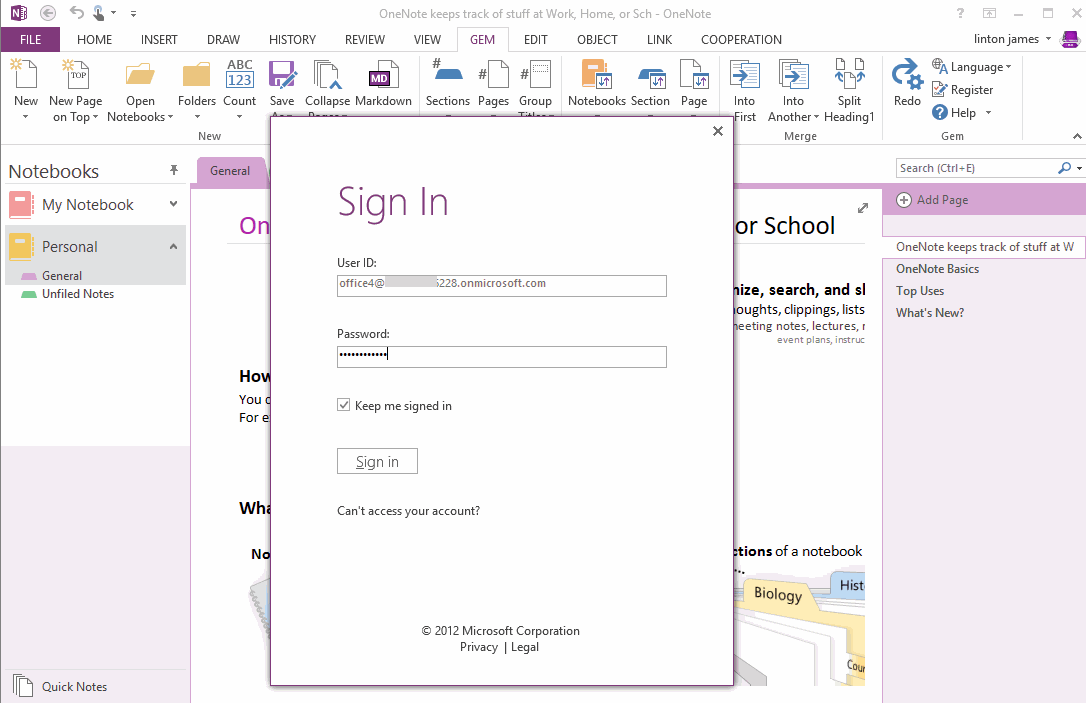This screenshot has height=703, width=1086.
Task: Click the sort Notebooks icon
Action: coord(596,74)
